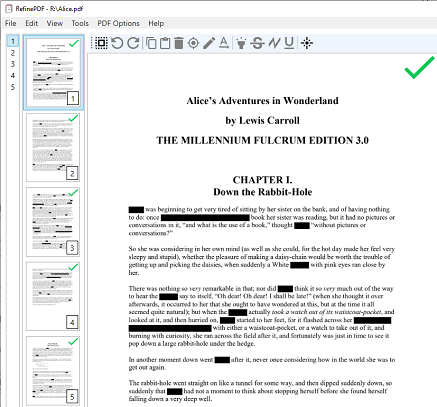Screen dimensions: 437x407
Task: Click the RefinePDF app icon in title bar
Action: point(9,9)
